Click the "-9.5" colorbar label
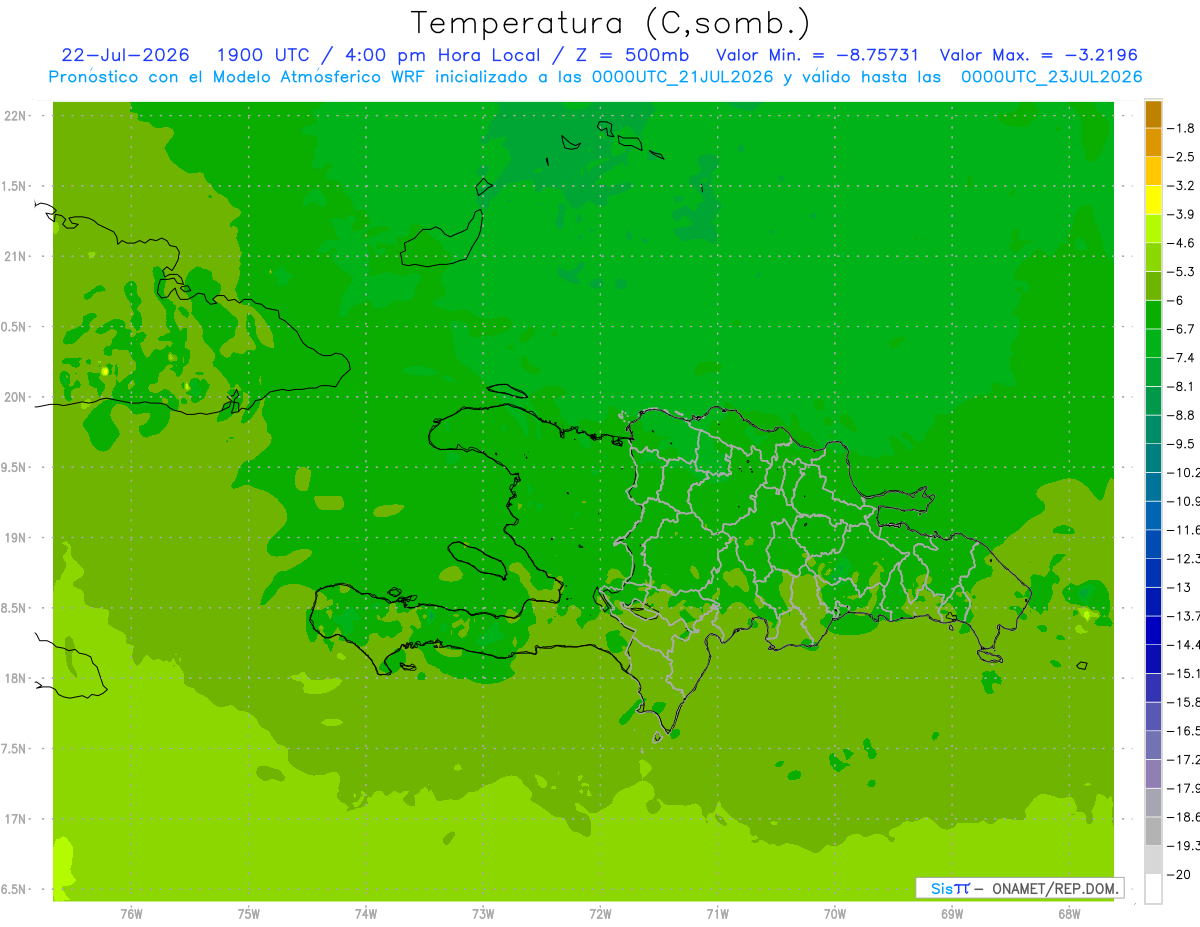This screenshot has height=927, width=1200. point(1182,443)
